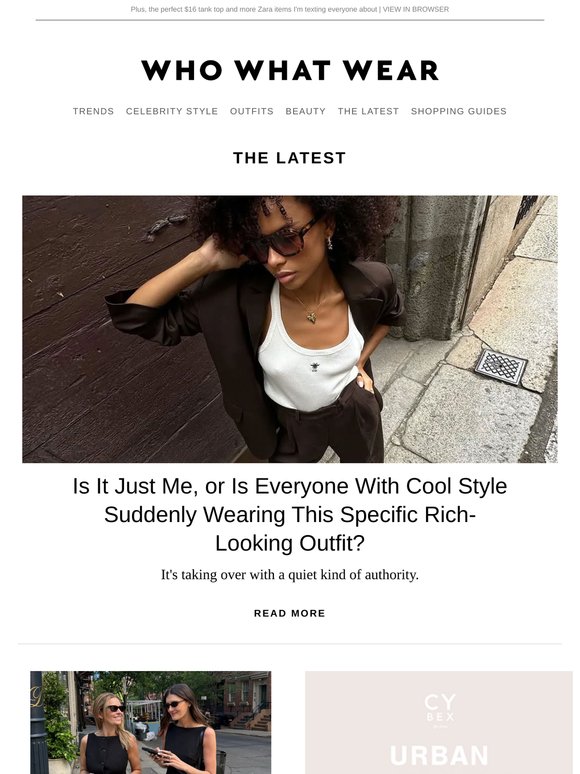Click the Read More link
This screenshot has width=580, height=774.
(x=290, y=613)
